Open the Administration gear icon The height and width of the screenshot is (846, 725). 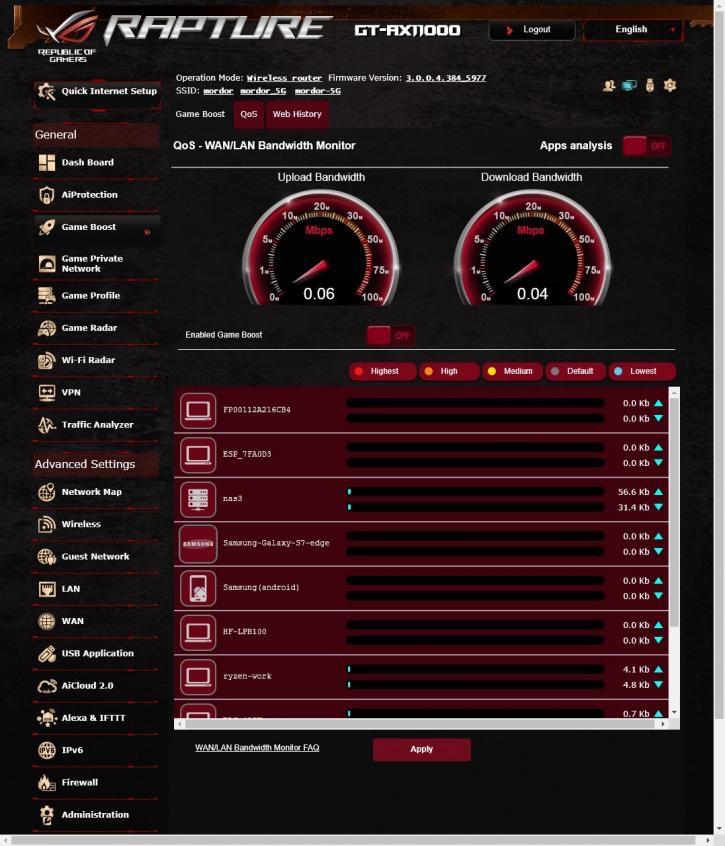(x=47, y=815)
